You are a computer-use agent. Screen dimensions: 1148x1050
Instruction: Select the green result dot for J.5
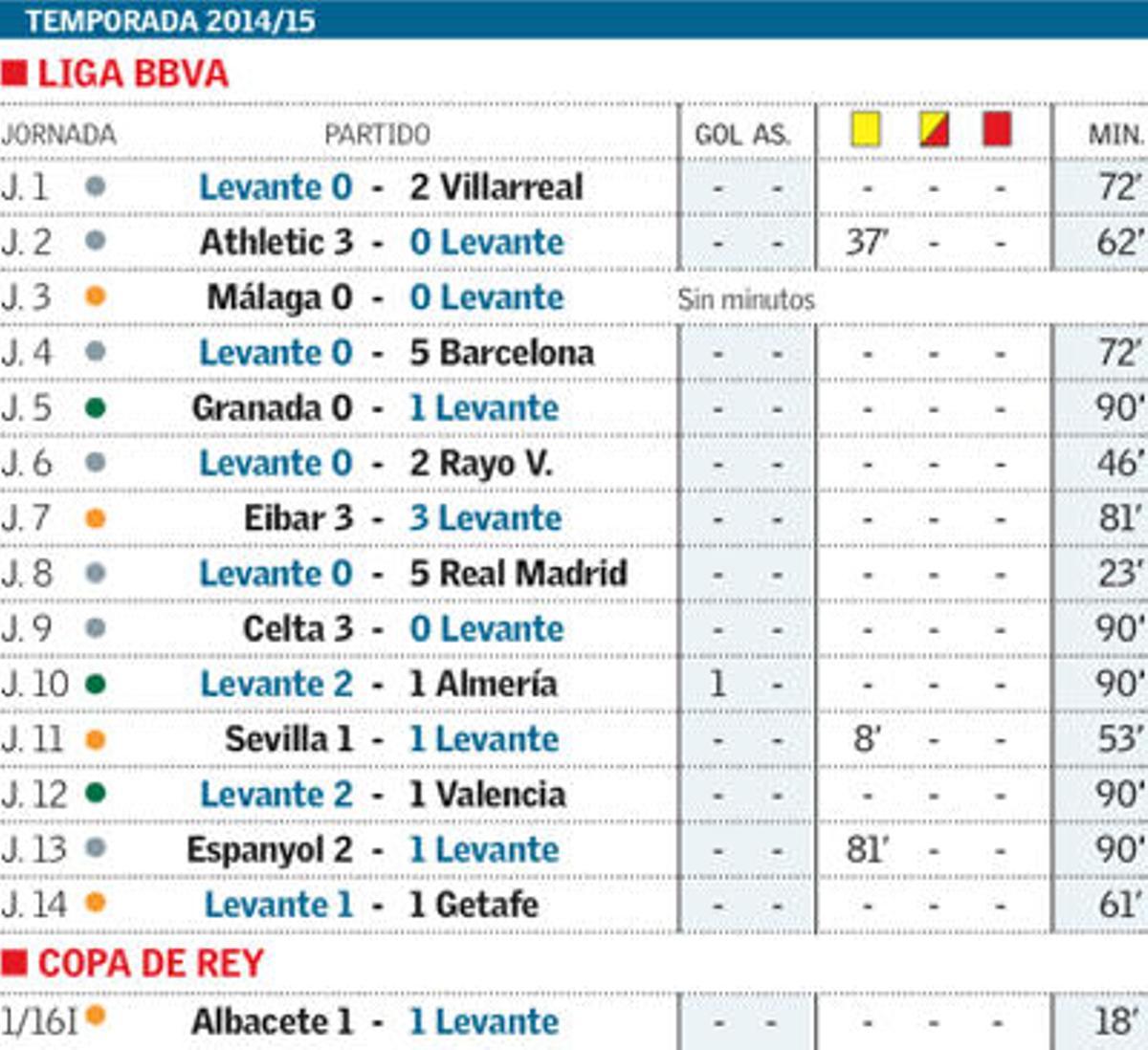95,408
